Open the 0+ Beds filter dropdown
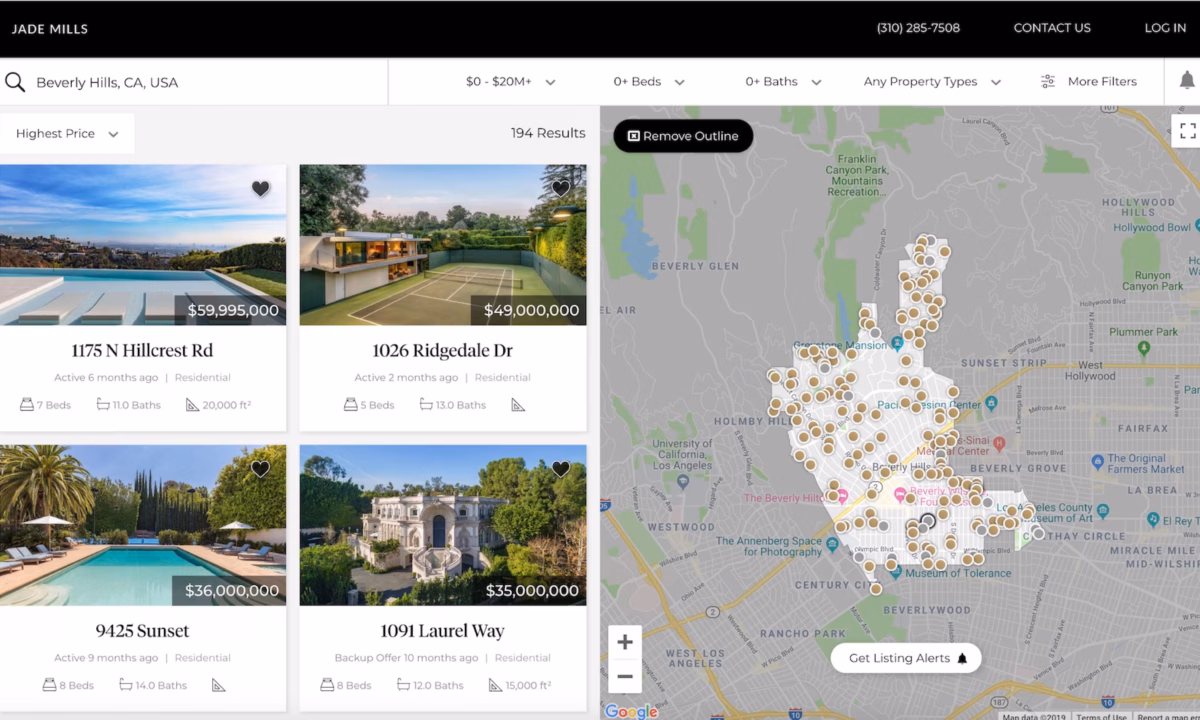Image resolution: width=1200 pixels, height=720 pixels. (x=648, y=81)
